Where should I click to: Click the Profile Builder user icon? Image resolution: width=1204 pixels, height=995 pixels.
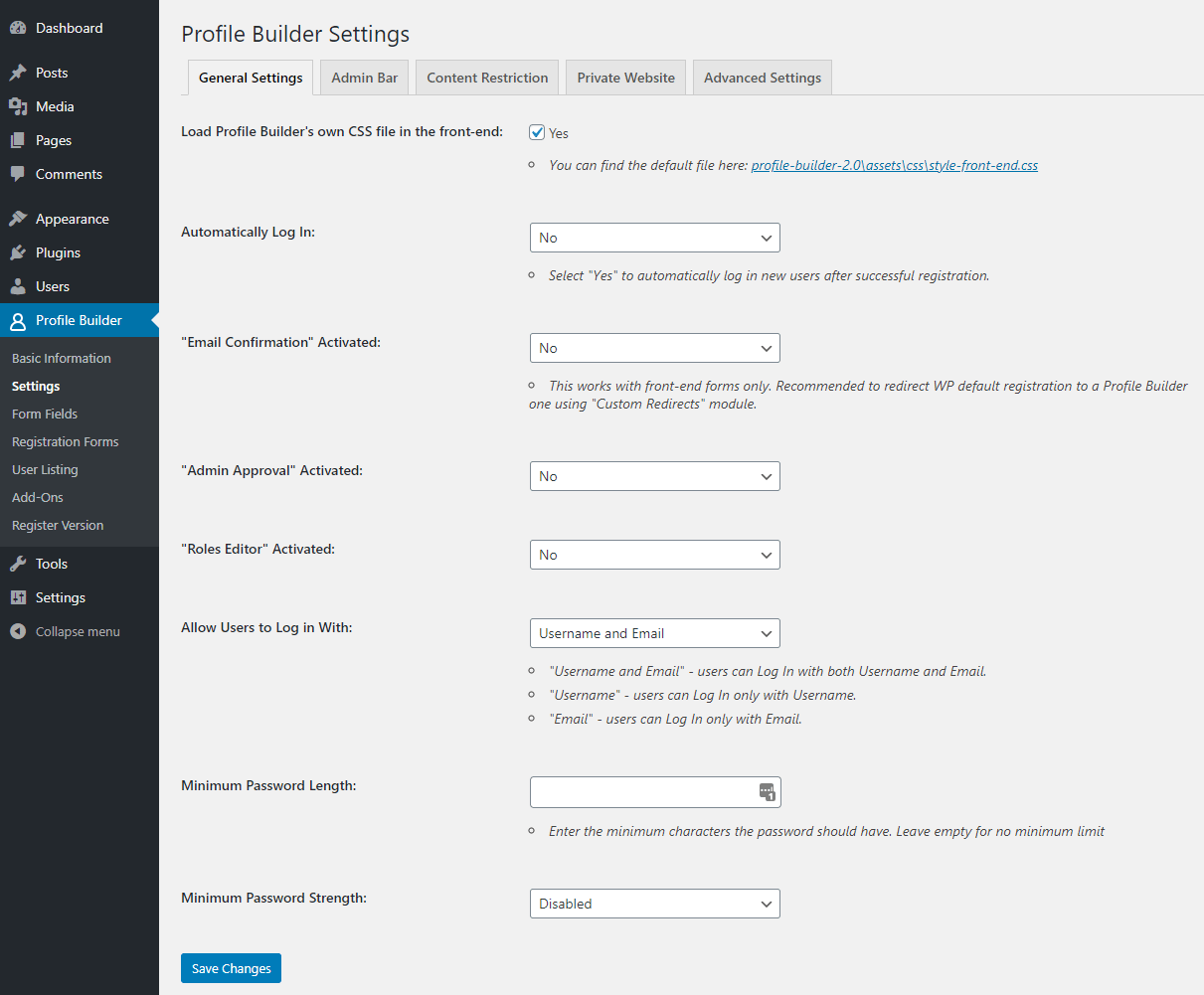(x=18, y=320)
